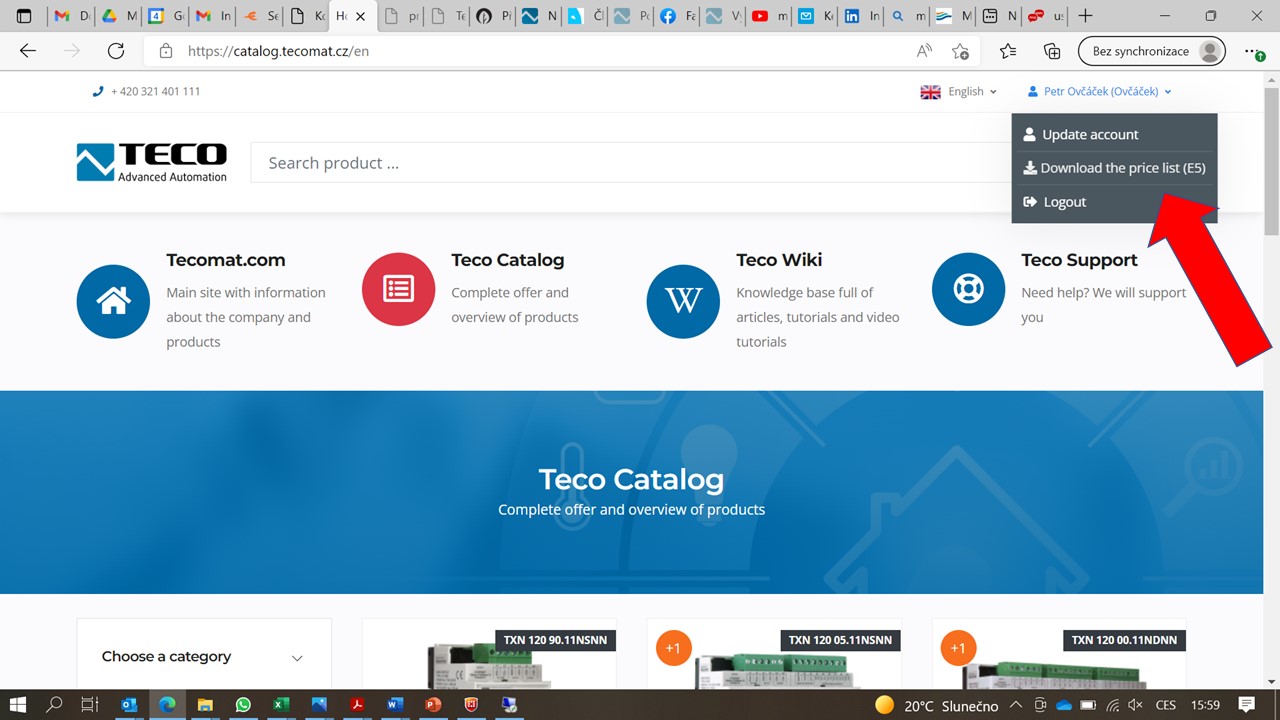Image resolution: width=1280 pixels, height=720 pixels.
Task: Refresh the page with the reload icon
Action: tap(116, 51)
